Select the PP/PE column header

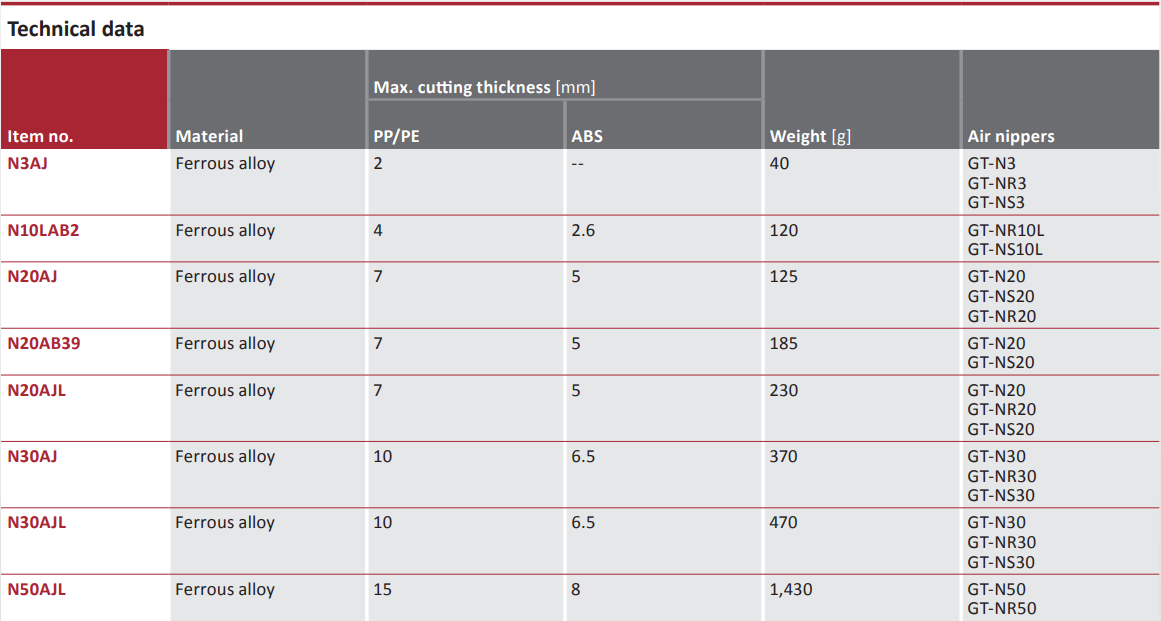tap(396, 136)
